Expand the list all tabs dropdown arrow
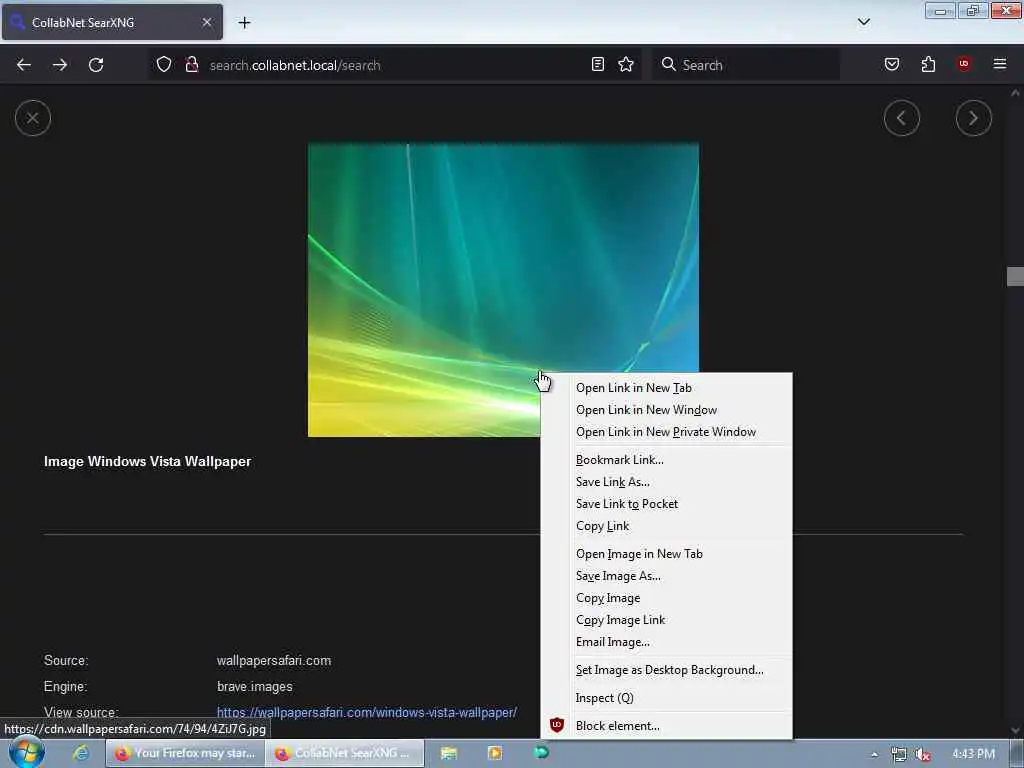This screenshot has width=1024, height=768. 863,22
